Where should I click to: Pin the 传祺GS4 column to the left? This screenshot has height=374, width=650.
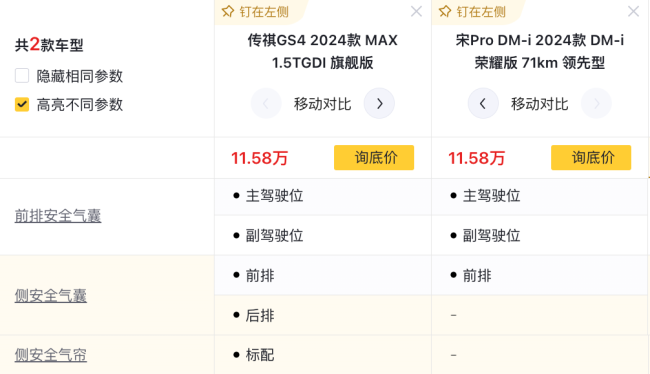(255, 12)
